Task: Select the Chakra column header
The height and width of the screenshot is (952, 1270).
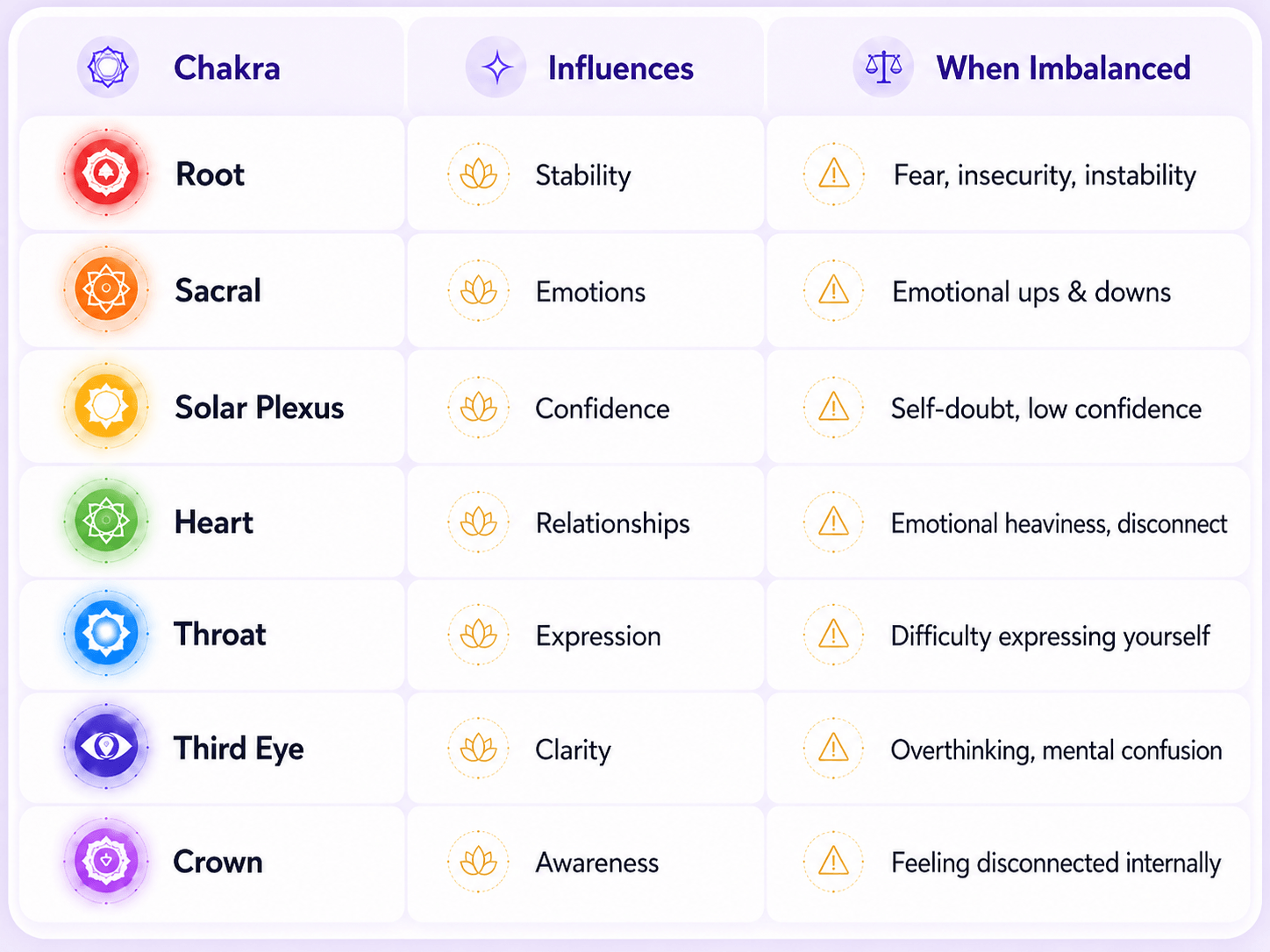Action: [x=227, y=68]
